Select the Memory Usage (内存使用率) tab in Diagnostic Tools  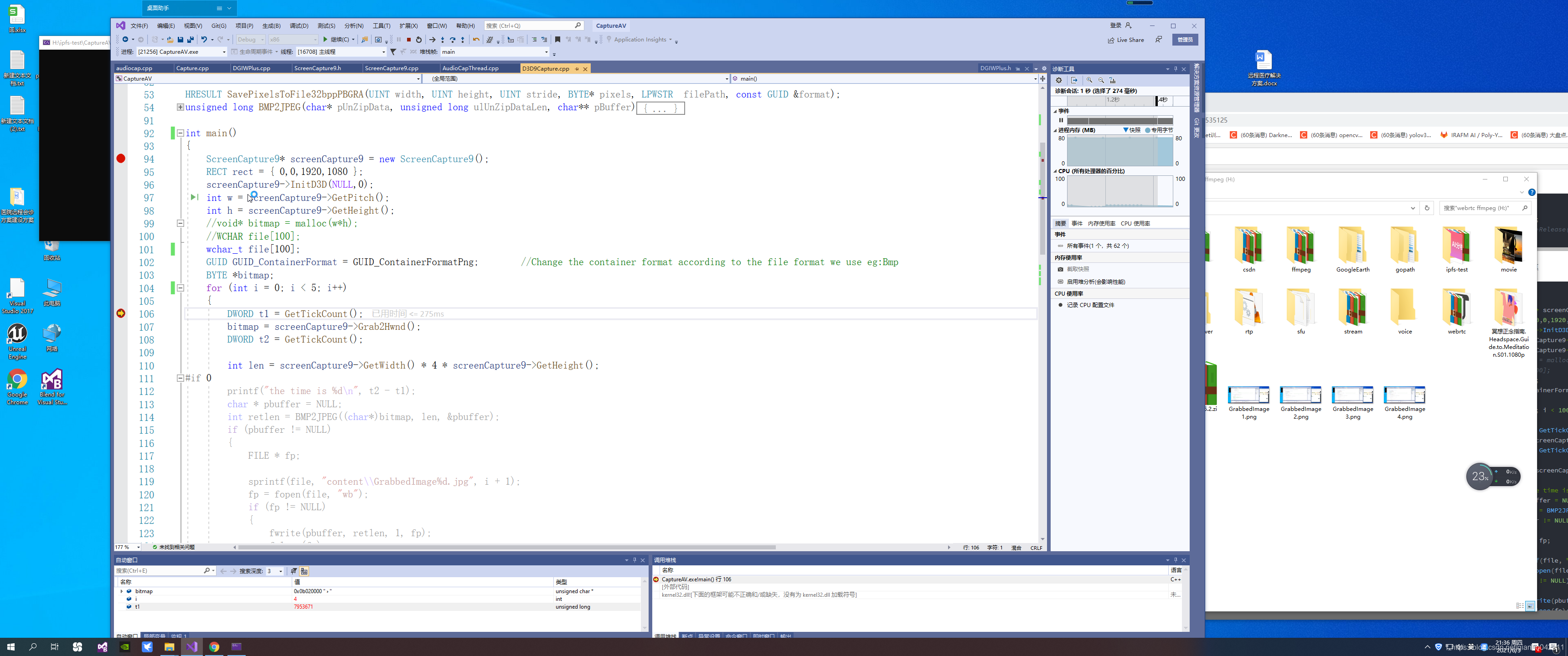pos(1101,223)
